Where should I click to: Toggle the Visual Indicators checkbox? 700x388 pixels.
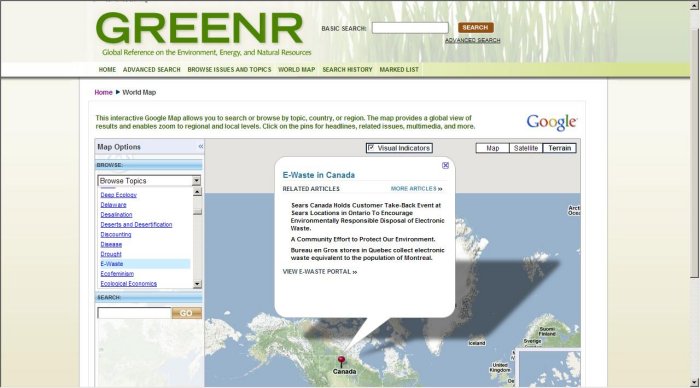pyautogui.click(x=371, y=148)
